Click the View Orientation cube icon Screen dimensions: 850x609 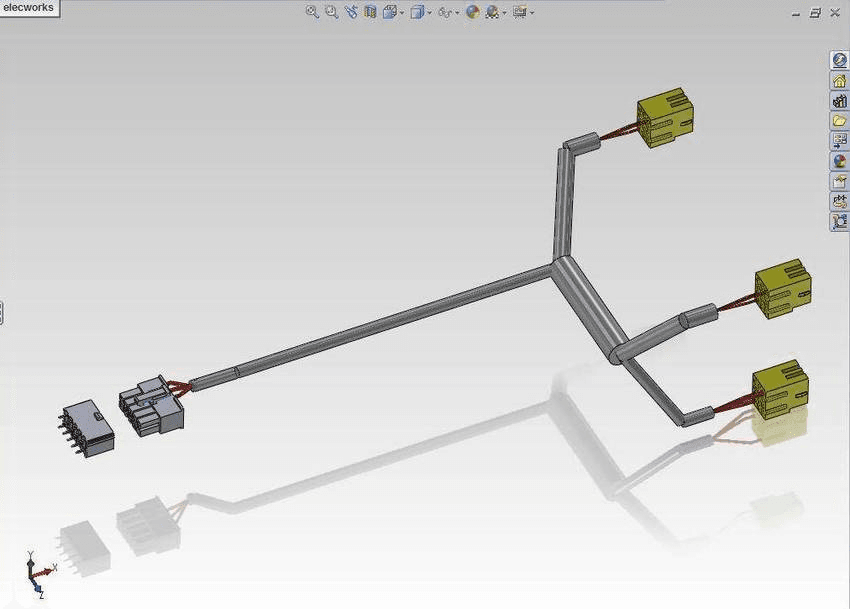[390, 12]
